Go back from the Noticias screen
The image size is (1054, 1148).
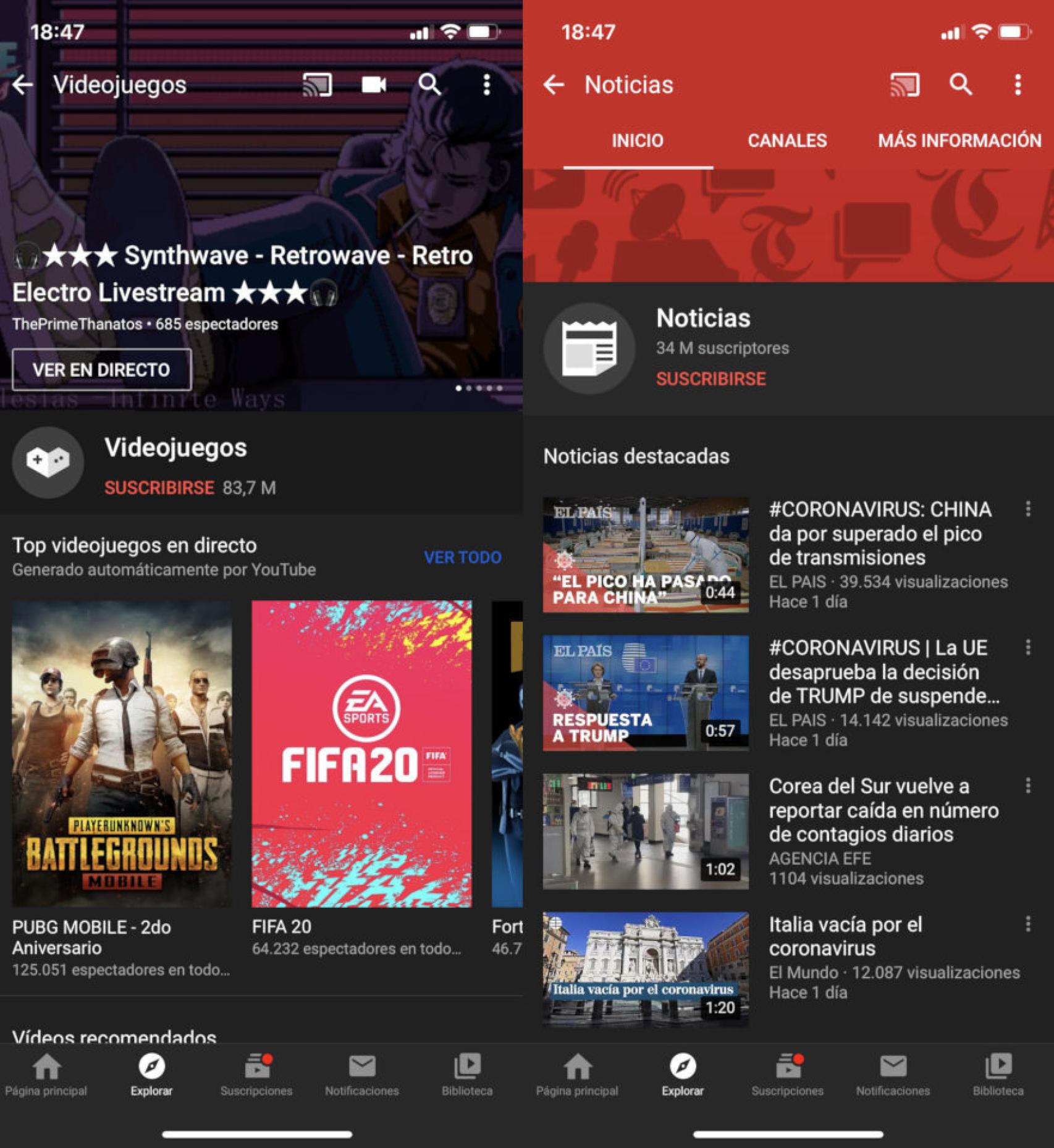click(x=554, y=85)
